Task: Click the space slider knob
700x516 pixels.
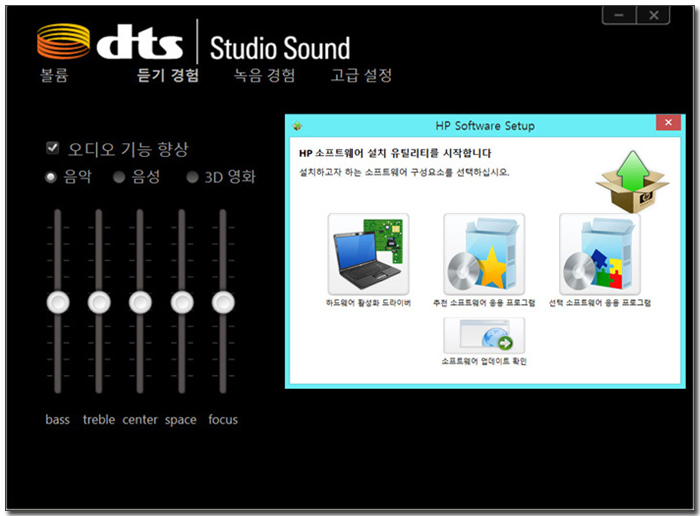Action: (182, 303)
